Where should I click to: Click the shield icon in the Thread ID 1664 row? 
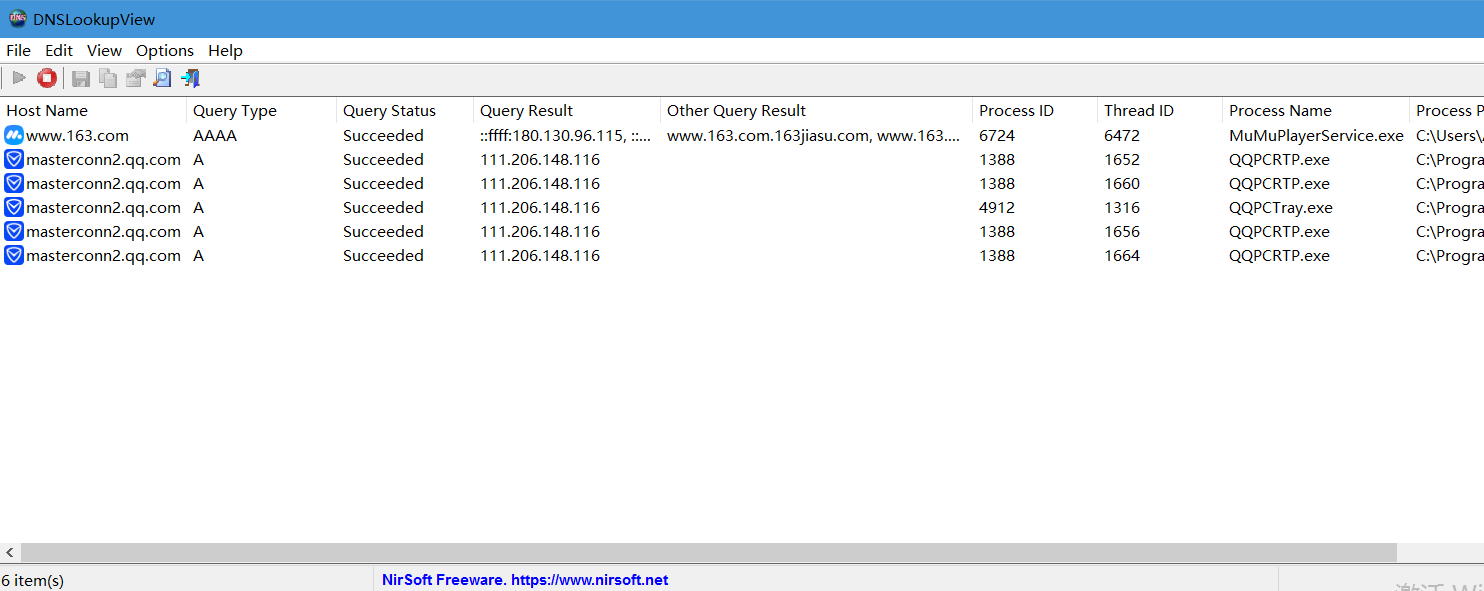[14, 255]
